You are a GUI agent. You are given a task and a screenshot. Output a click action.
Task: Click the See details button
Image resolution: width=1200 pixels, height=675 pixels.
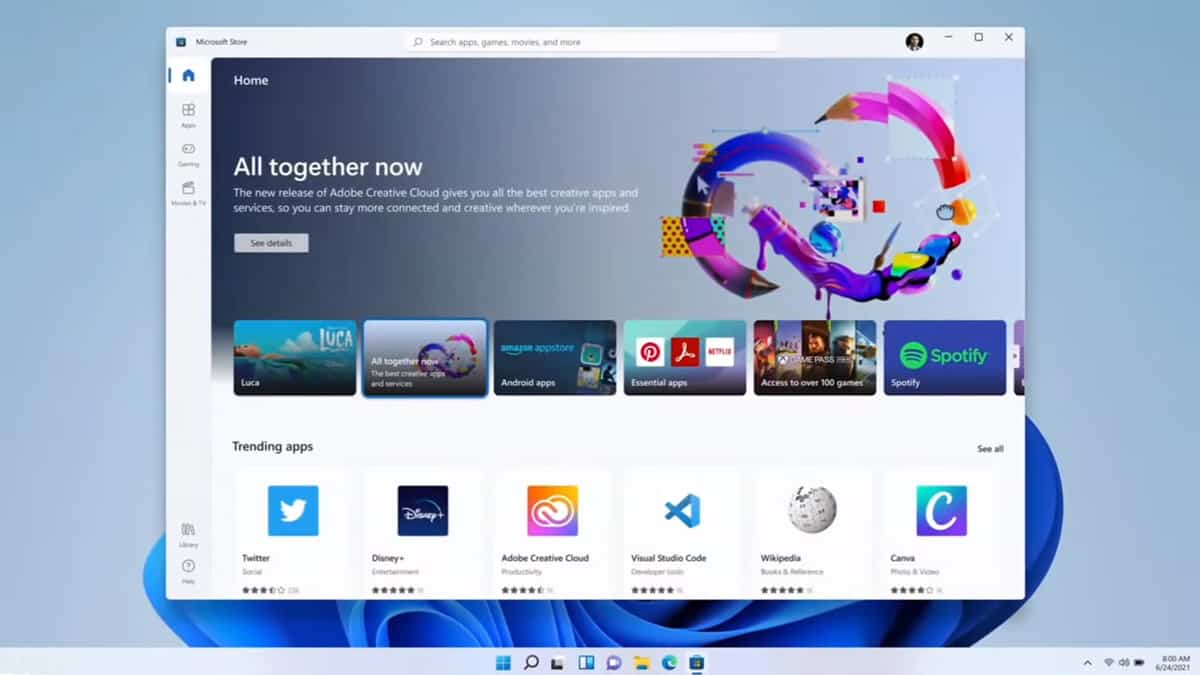(271, 243)
